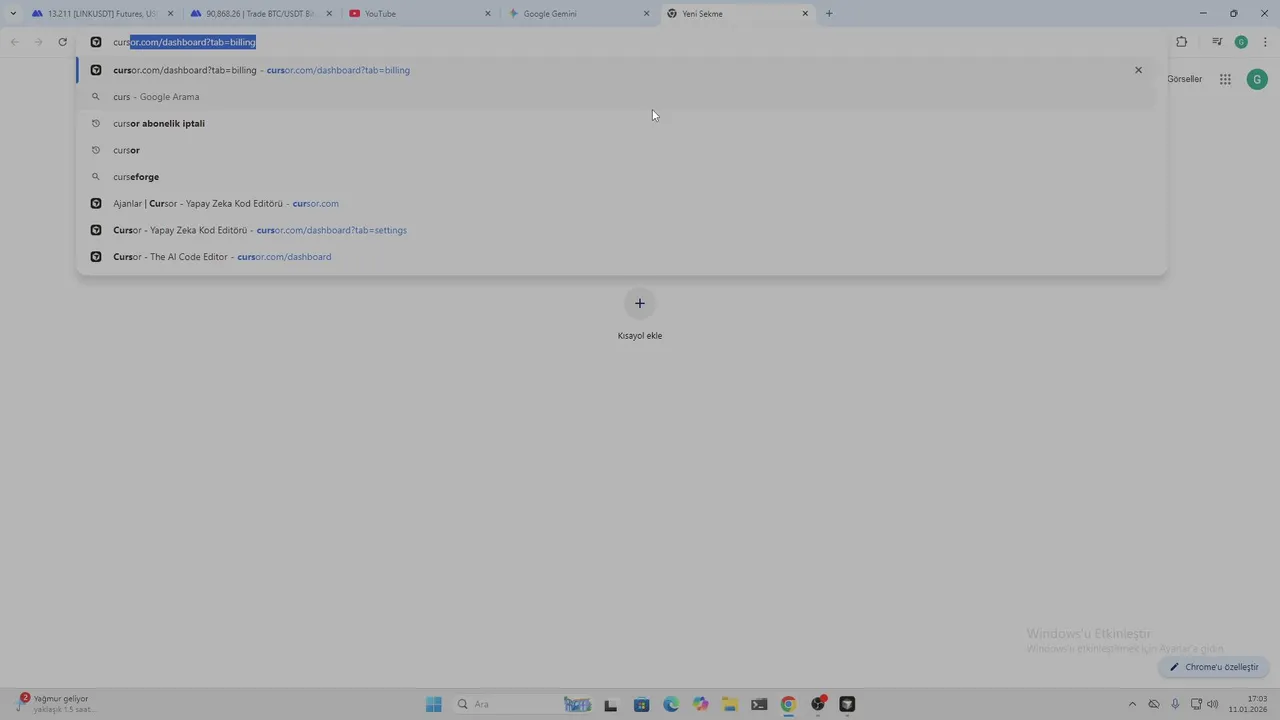
Task: Open the Chrome profile avatar in toolbar
Action: [1241, 42]
